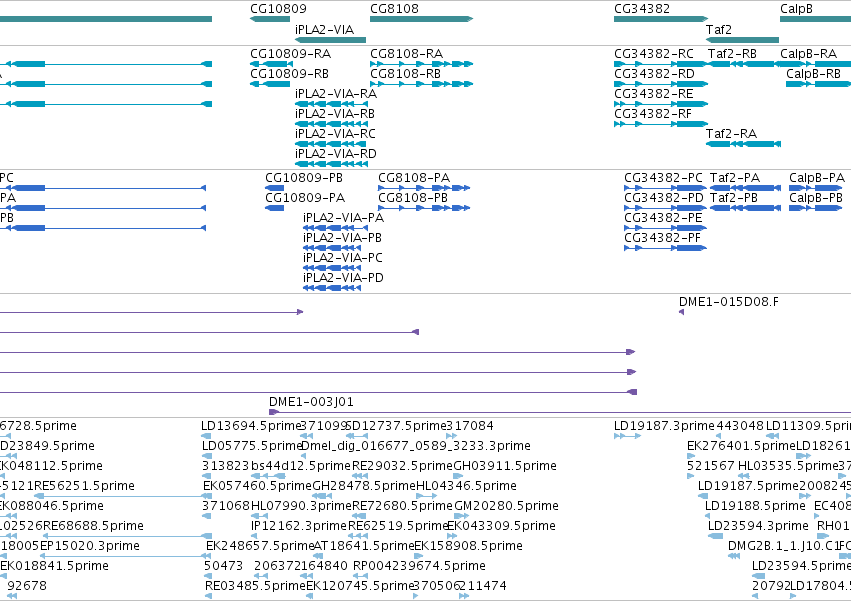The image size is (851, 601).
Task: Open BAC clone DME1-015D08.F
Action: pyautogui.click(x=728, y=302)
